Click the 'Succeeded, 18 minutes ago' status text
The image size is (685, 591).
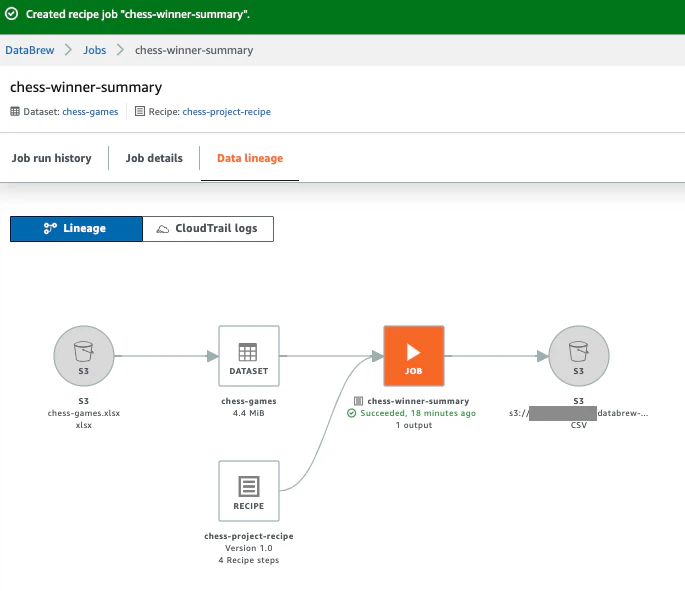tap(418, 413)
